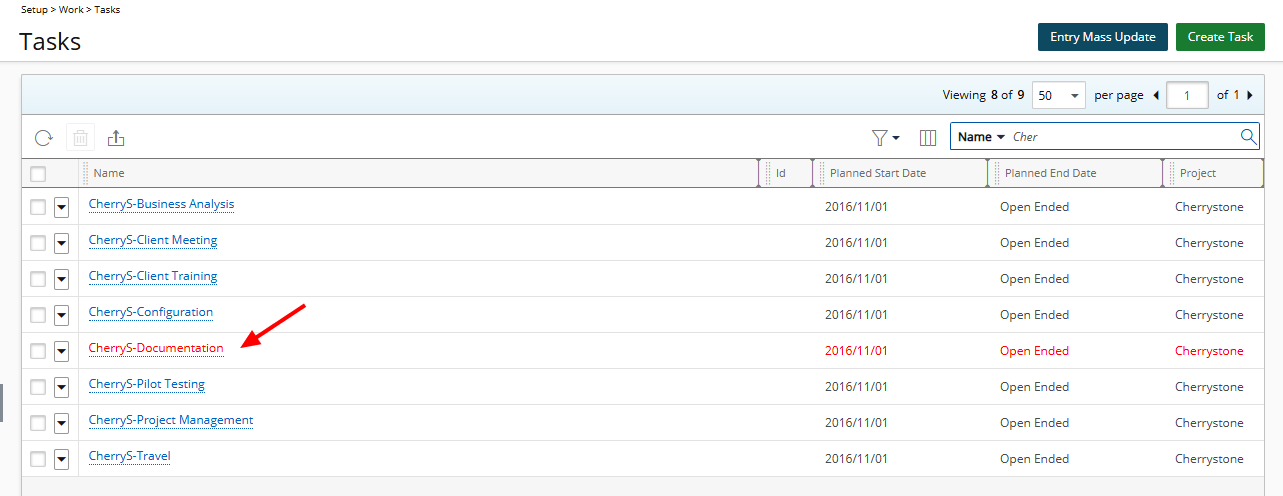The width and height of the screenshot is (1283, 496).
Task: Check the CherryS-Configuration row checkbox
Action: click(x=38, y=315)
